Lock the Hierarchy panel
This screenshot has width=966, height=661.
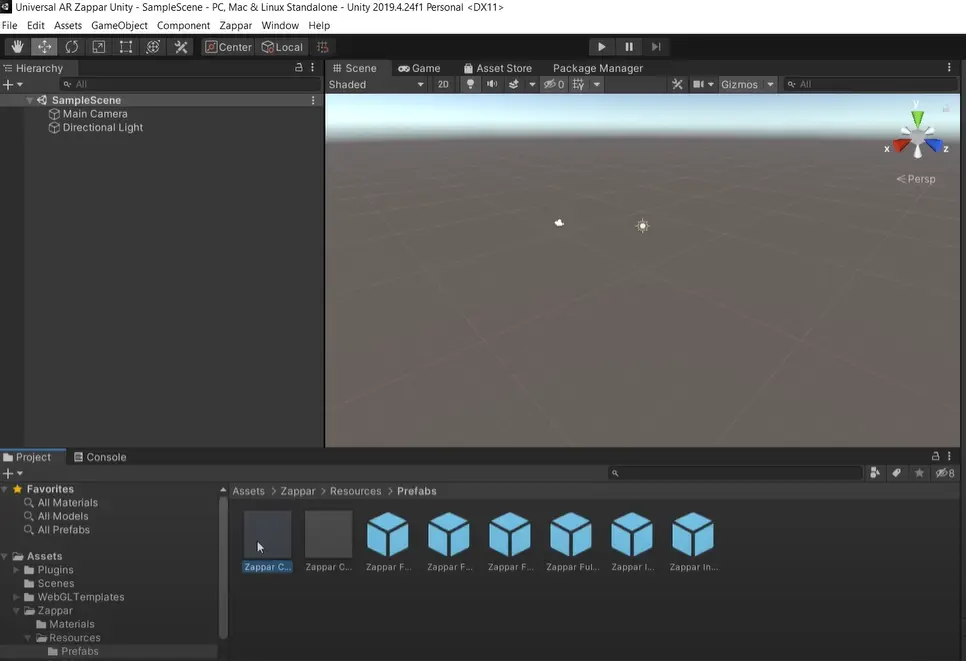point(299,67)
